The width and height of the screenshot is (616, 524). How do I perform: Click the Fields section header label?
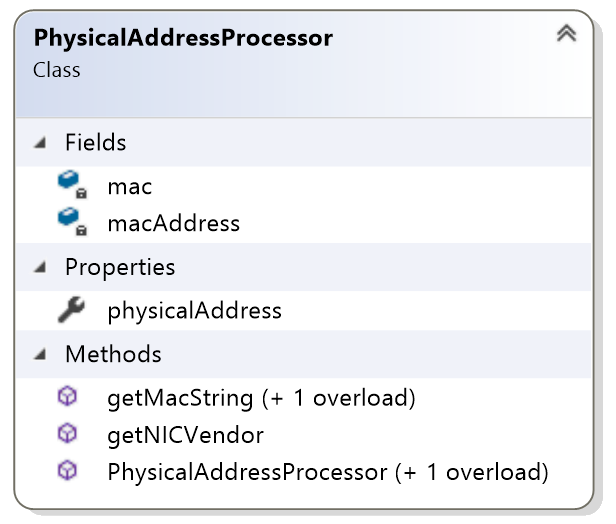tap(95, 142)
